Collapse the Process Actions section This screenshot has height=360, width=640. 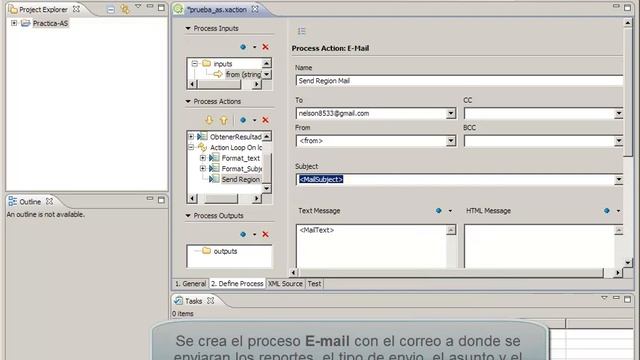click(x=188, y=101)
